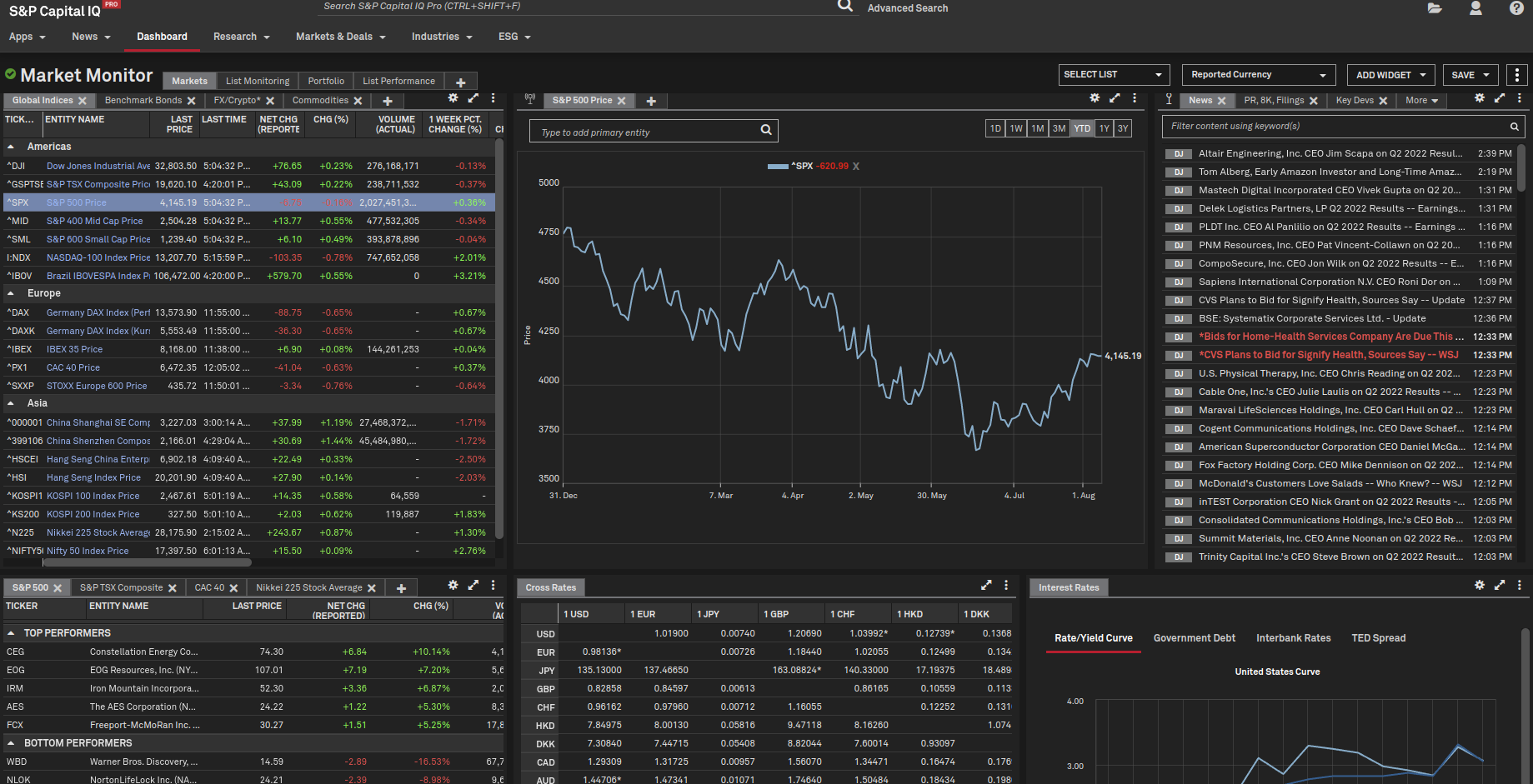Select the YTD chart range

click(x=1082, y=128)
